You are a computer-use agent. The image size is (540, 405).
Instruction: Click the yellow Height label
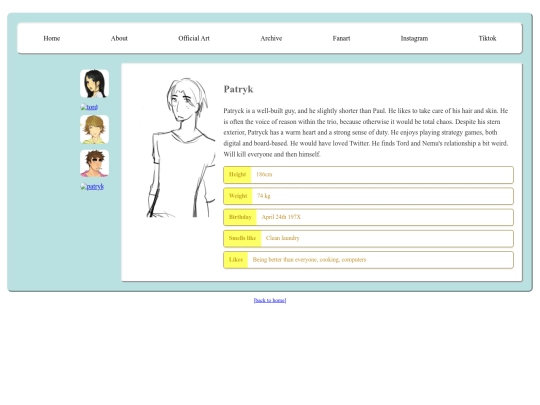pyautogui.click(x=238, y=175)
